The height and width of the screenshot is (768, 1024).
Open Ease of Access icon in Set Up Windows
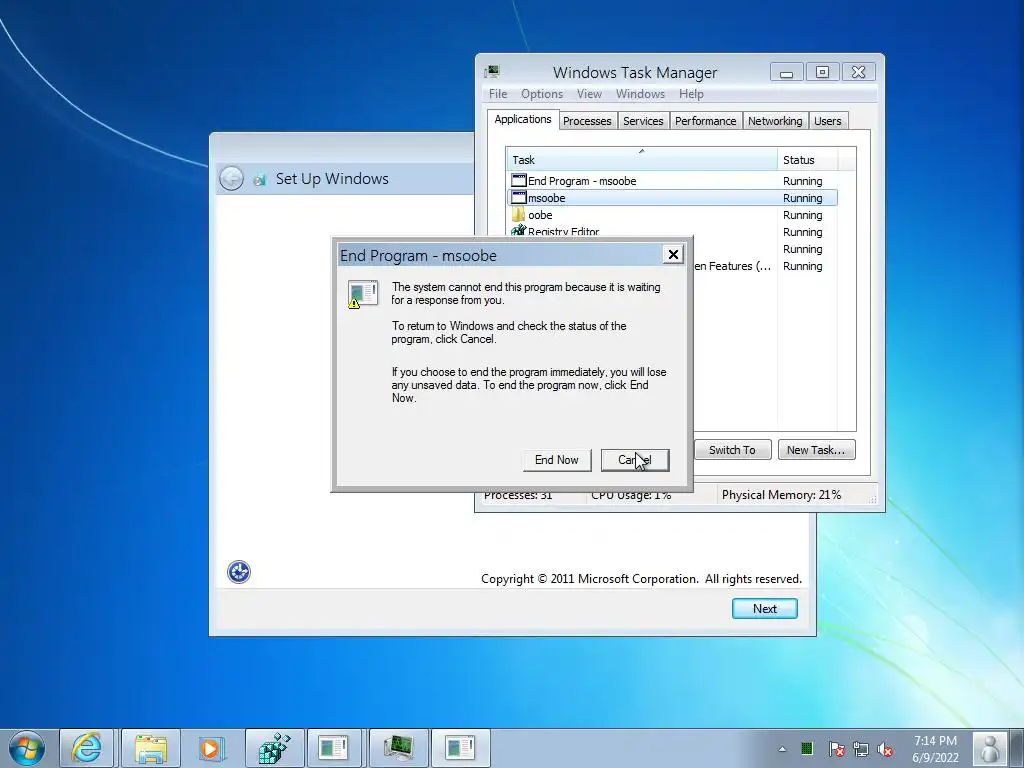coord(239,572)
